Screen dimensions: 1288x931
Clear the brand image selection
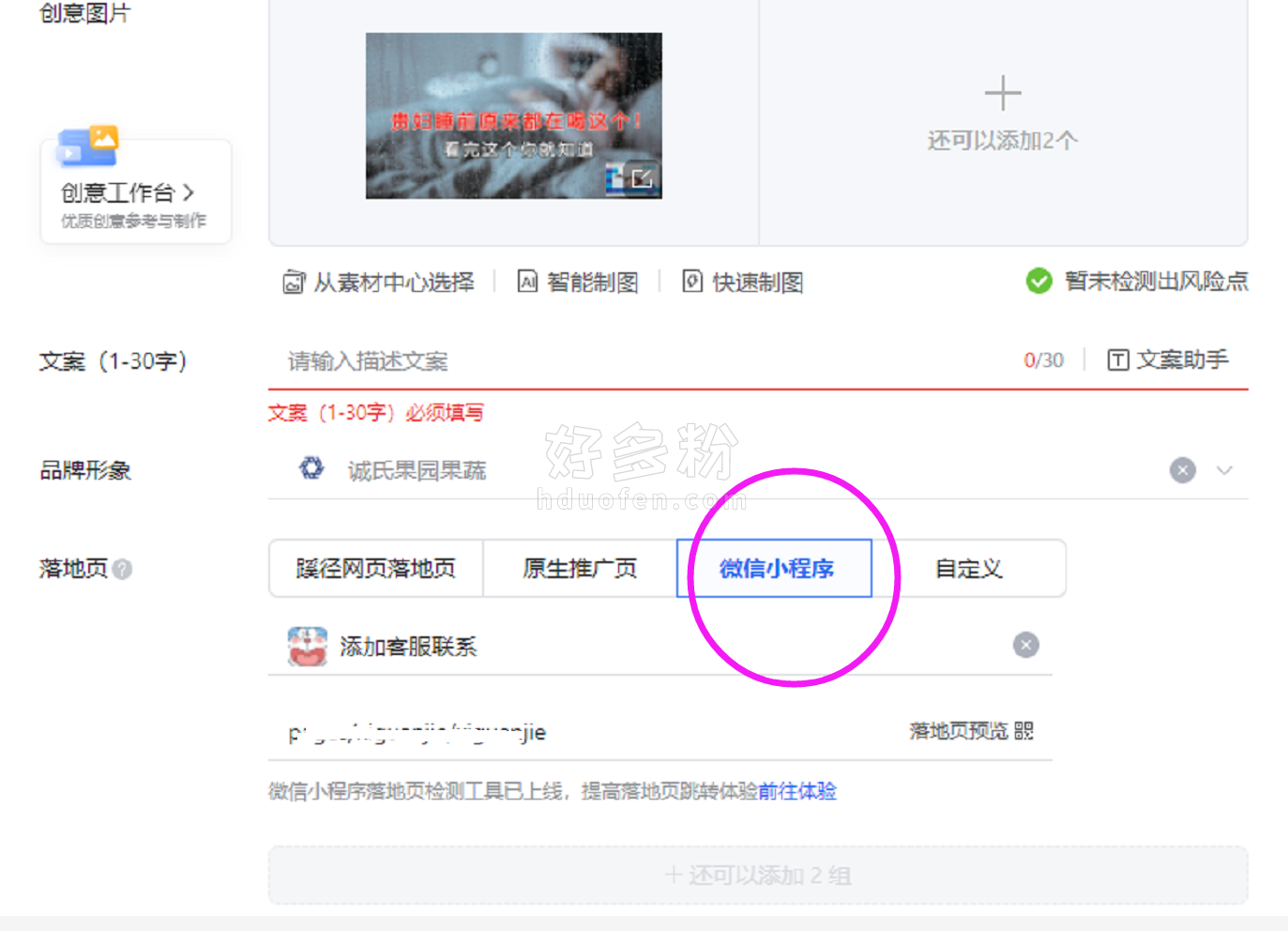tap(1183, 470)
